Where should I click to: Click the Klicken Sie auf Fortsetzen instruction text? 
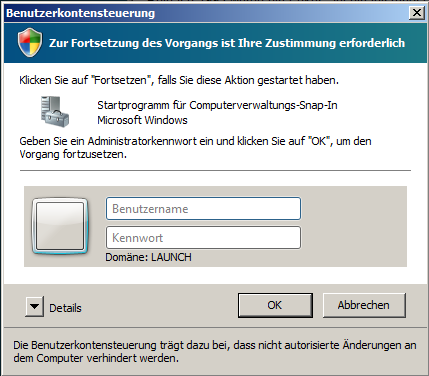179,80
